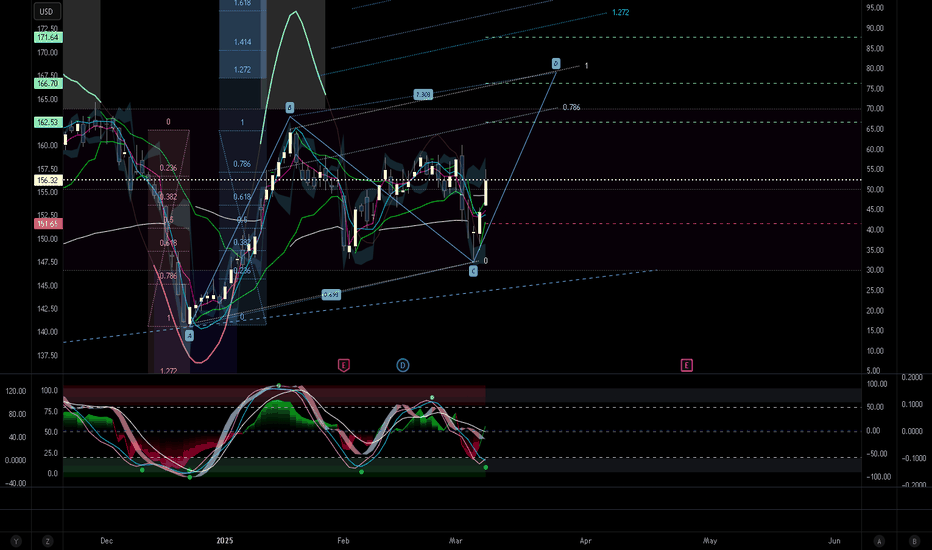Open the upcoming earnings E marker near May
The height and width of the screenshot is (550, 932).
[x=687, y=365]
